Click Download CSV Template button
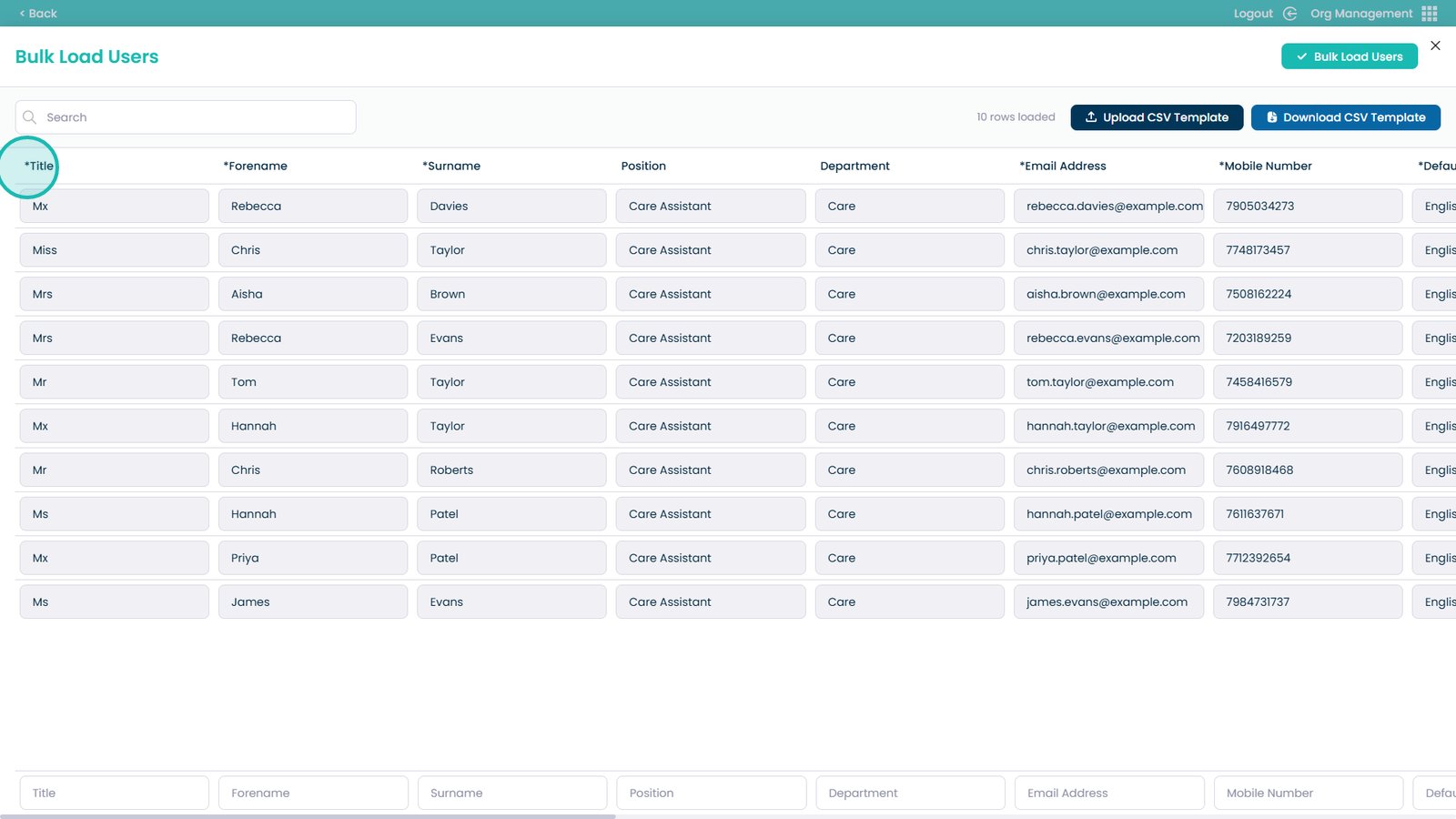The height and width of the screenshot is (819, 1456). 1345,117
